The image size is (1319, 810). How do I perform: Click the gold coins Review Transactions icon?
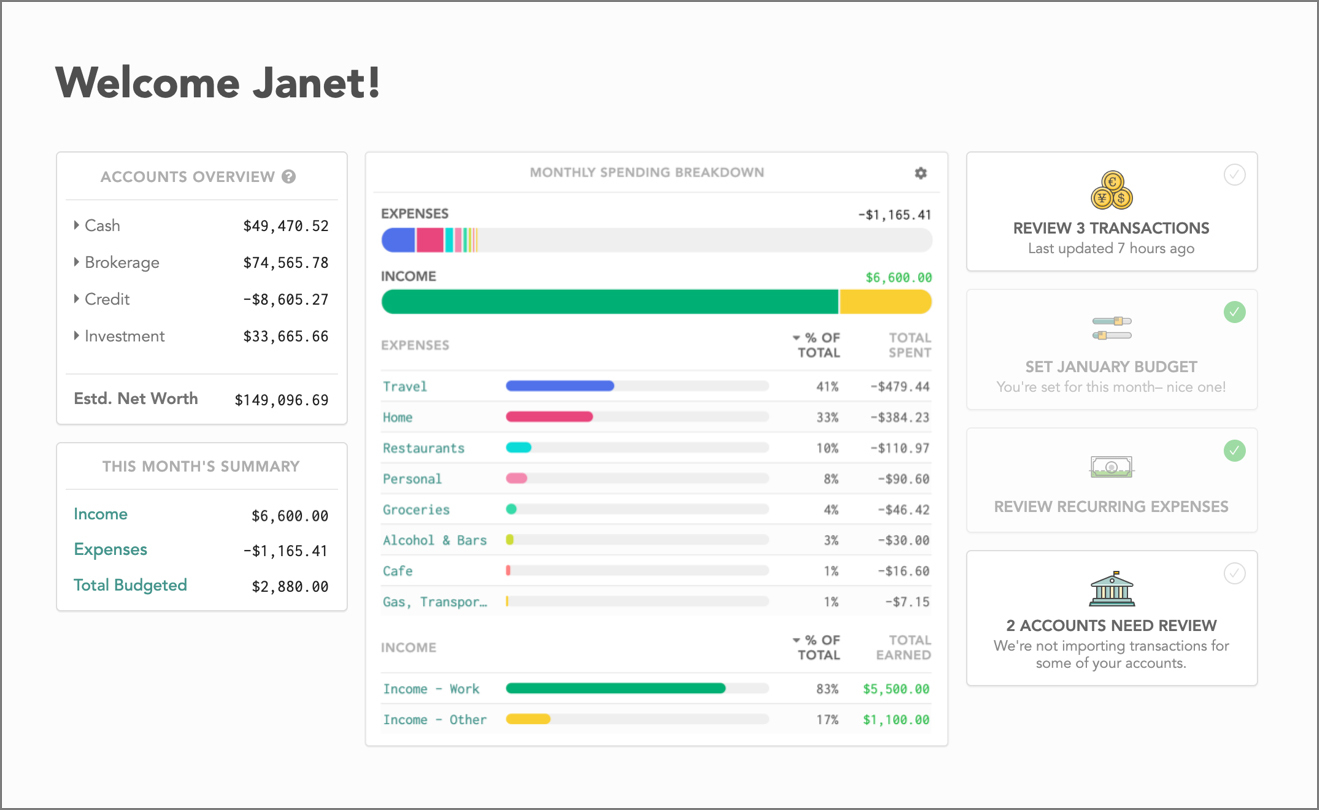pyautogui.click(x=1111, y=192)
